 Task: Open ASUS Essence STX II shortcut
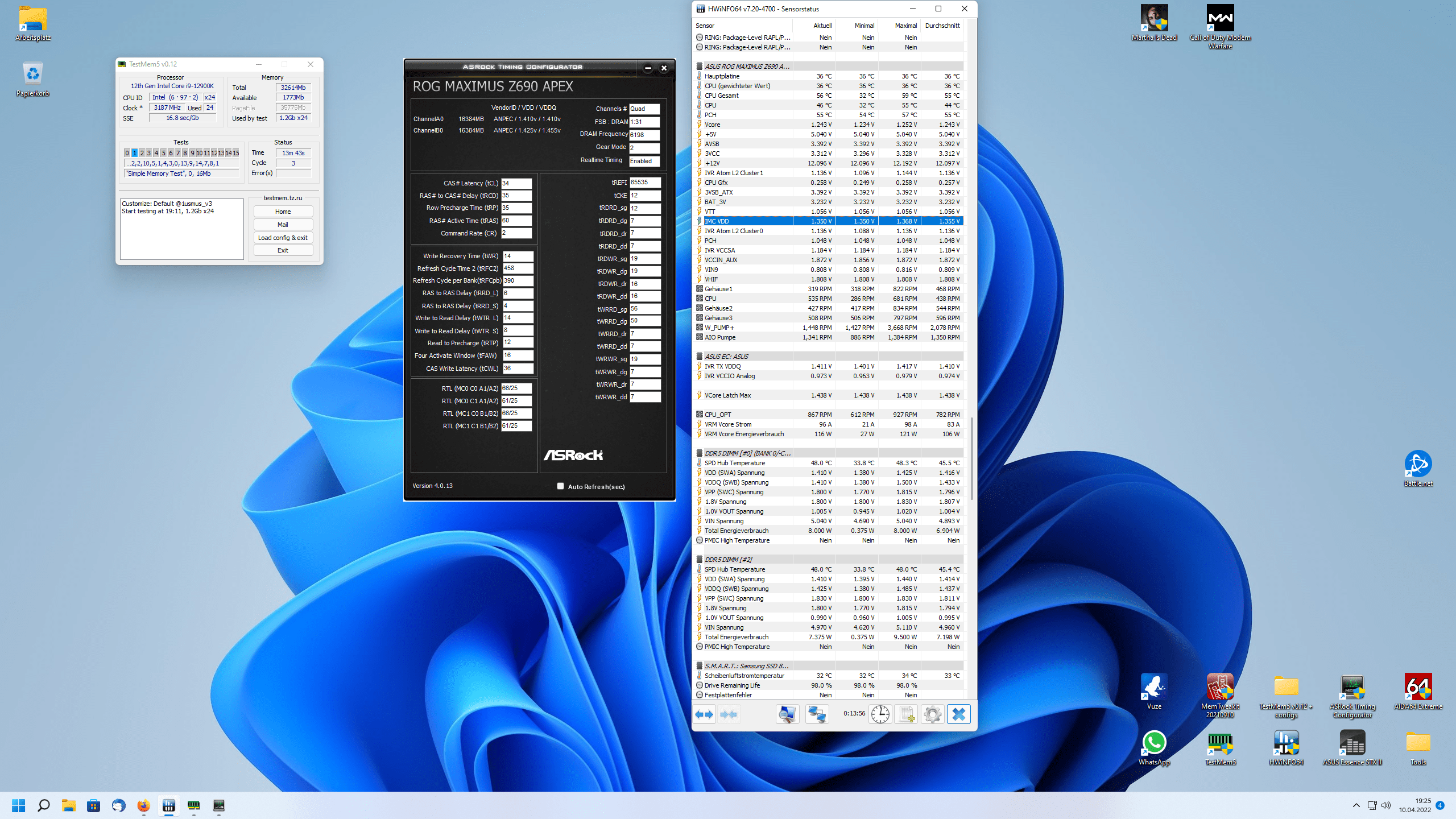click(x=1352, y=748)
